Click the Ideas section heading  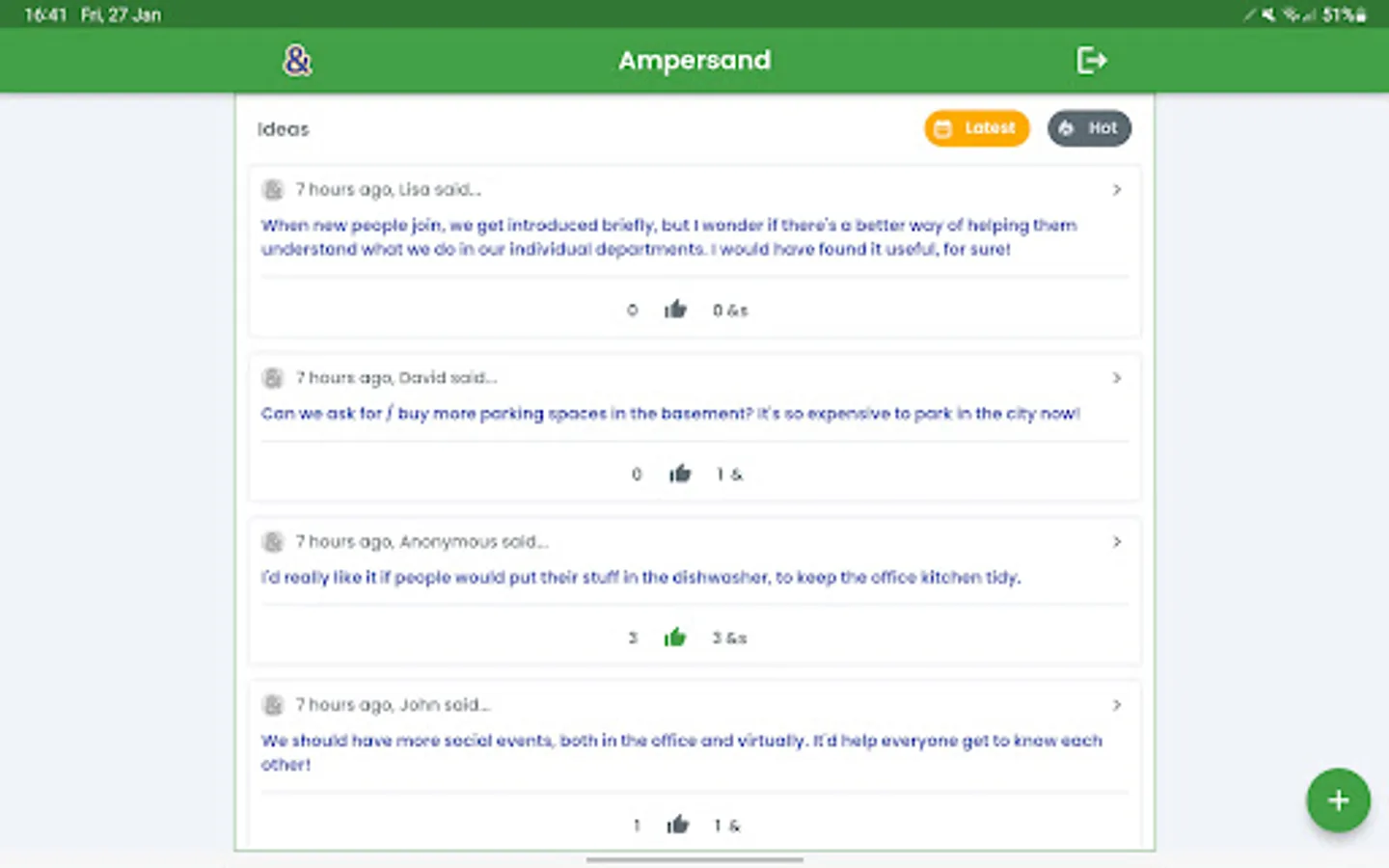pos(284,129)
